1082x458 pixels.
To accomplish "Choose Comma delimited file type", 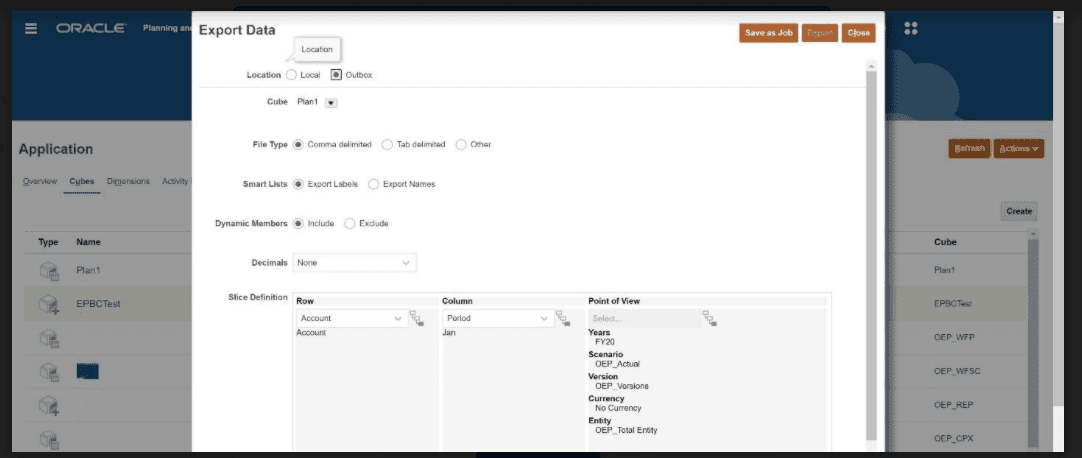I will tap(298, 145).
